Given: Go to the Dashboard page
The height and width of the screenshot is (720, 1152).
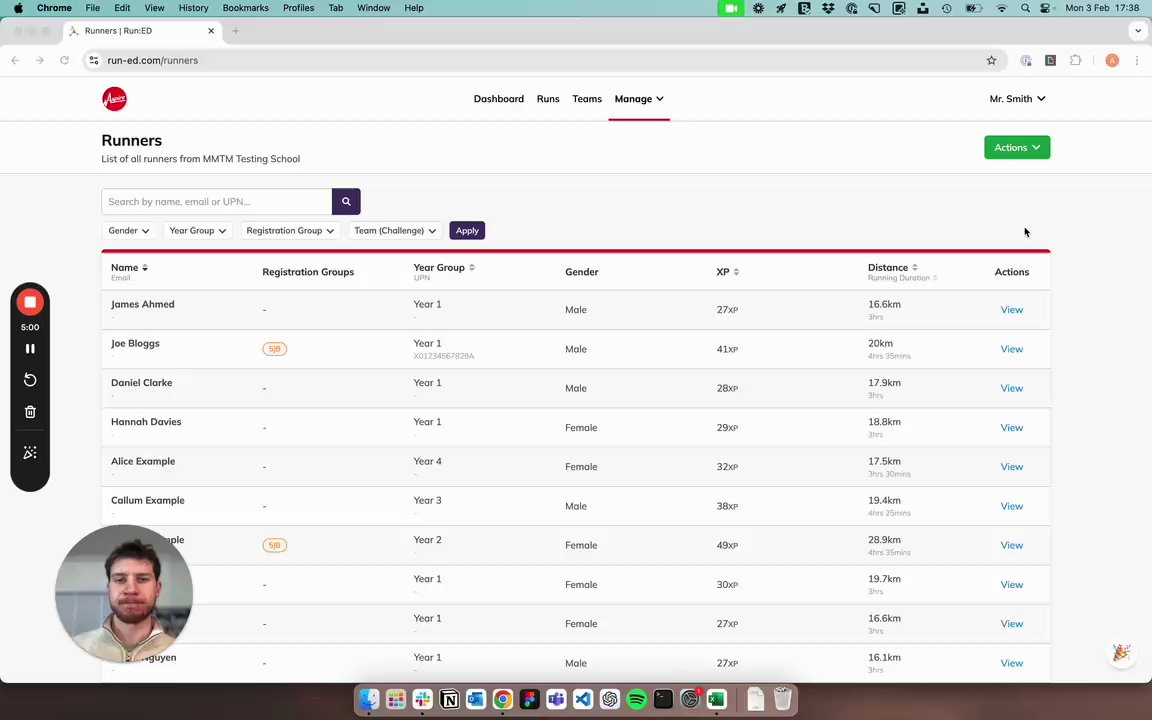Looking at the screenshot, I should 499,98.
